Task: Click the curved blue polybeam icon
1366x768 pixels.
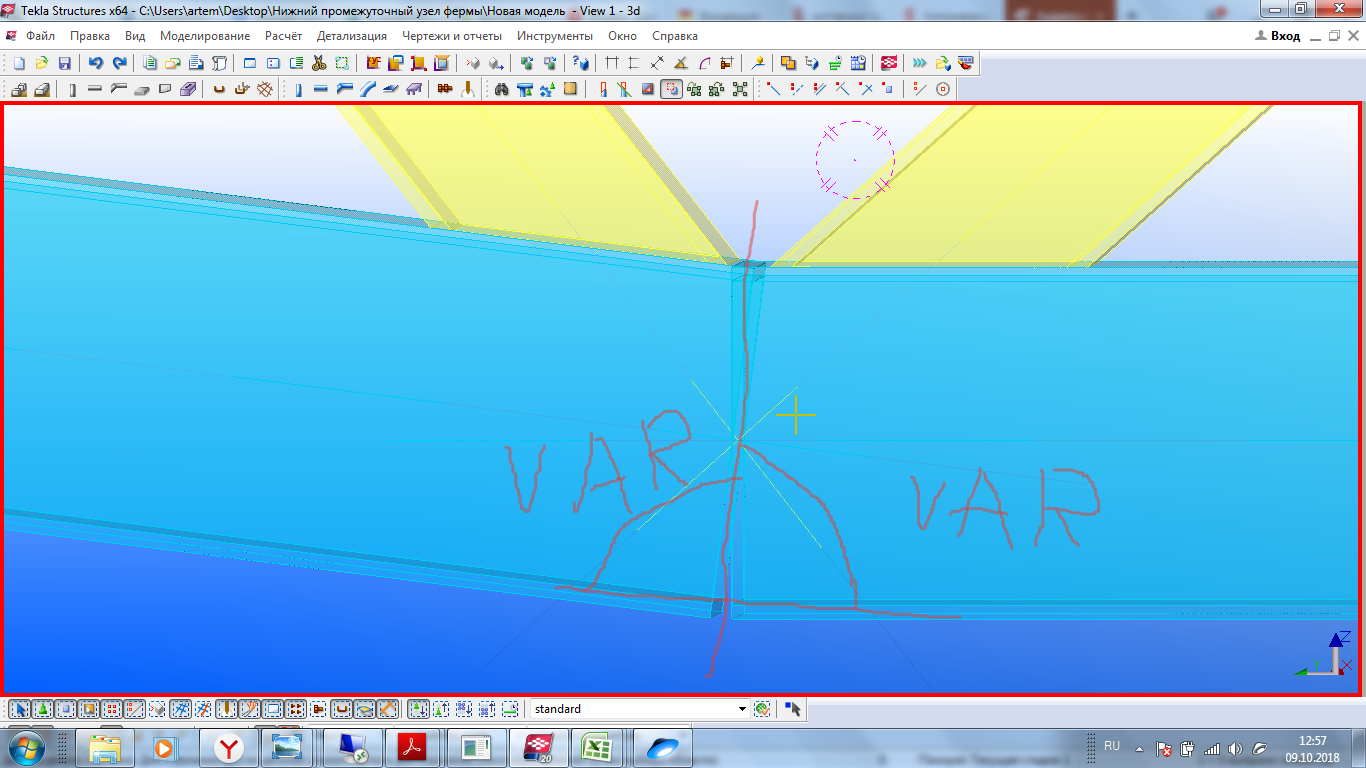Action: tap(368, 89)
